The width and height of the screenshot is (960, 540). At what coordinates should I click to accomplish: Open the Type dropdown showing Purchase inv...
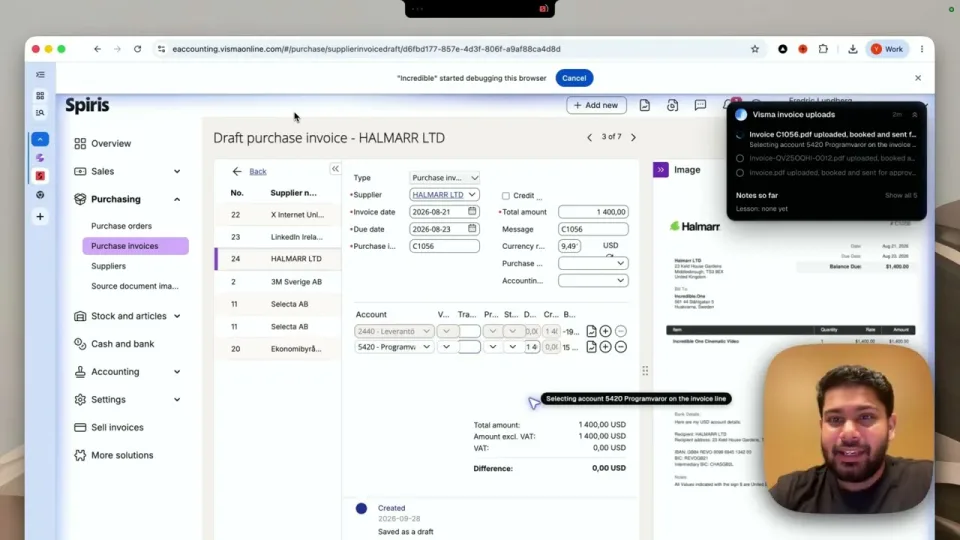click(444, 178)
